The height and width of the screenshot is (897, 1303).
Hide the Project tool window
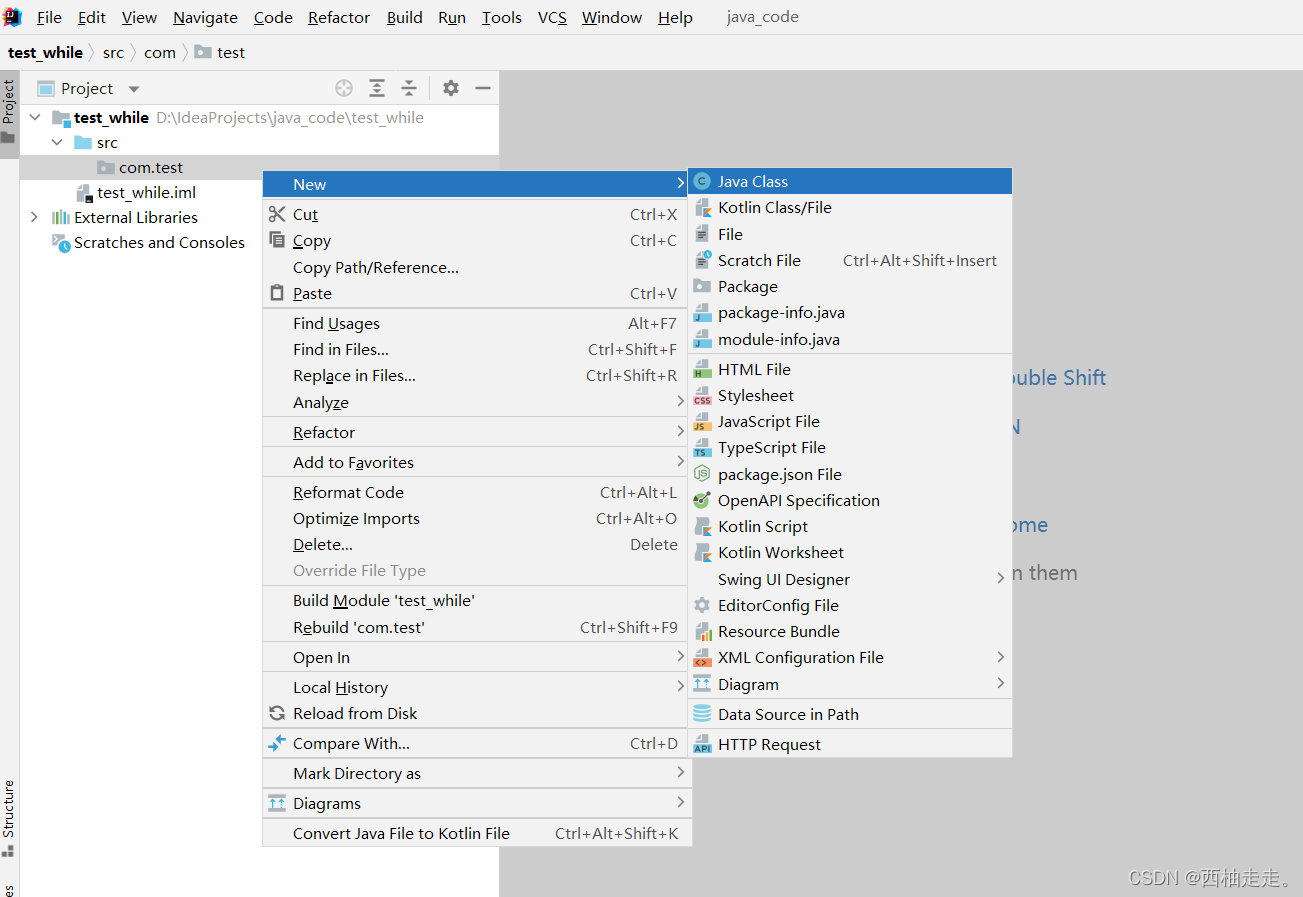click(483, 88)
